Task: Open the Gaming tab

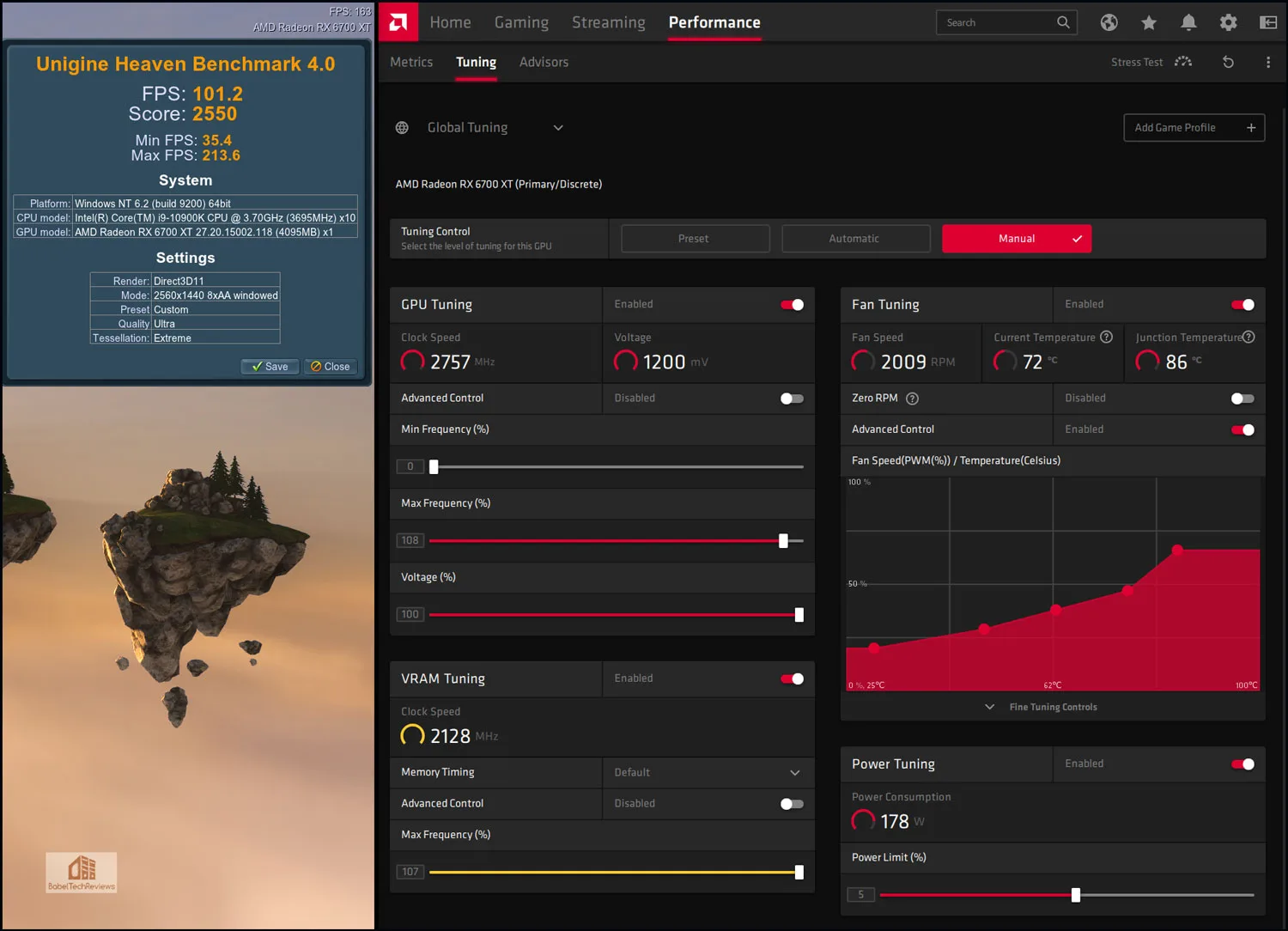Action: [521, 22]
